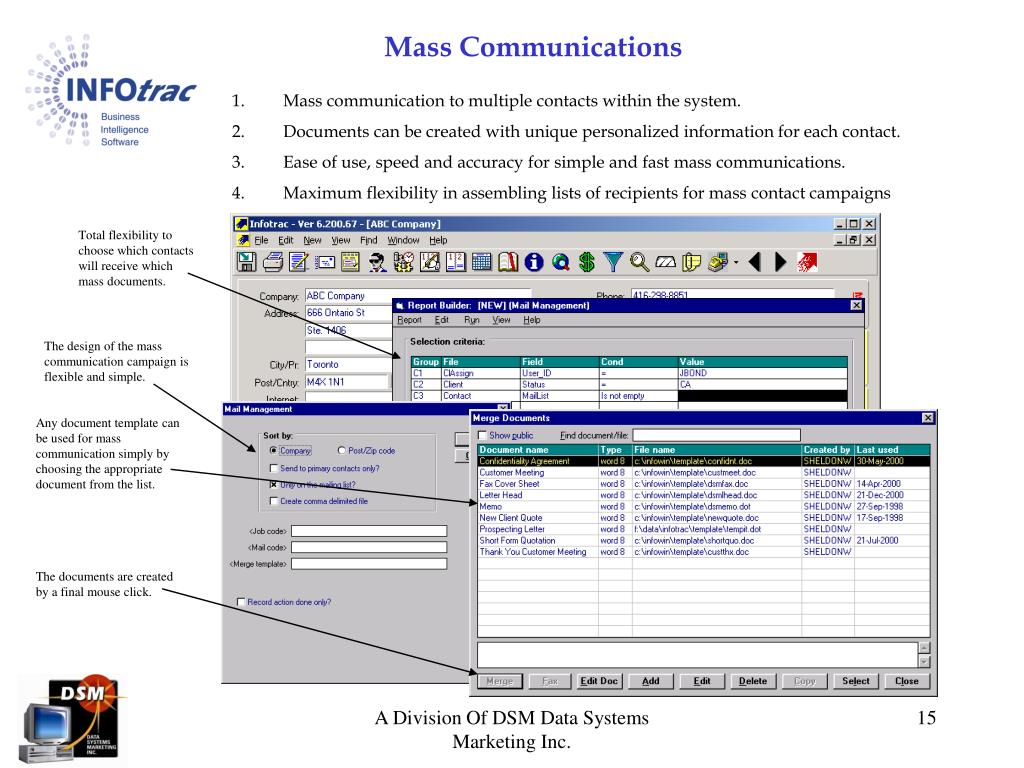Screen dimensions: 1024x768
Task: Click the Company field ABC Company
Action: 418,296
